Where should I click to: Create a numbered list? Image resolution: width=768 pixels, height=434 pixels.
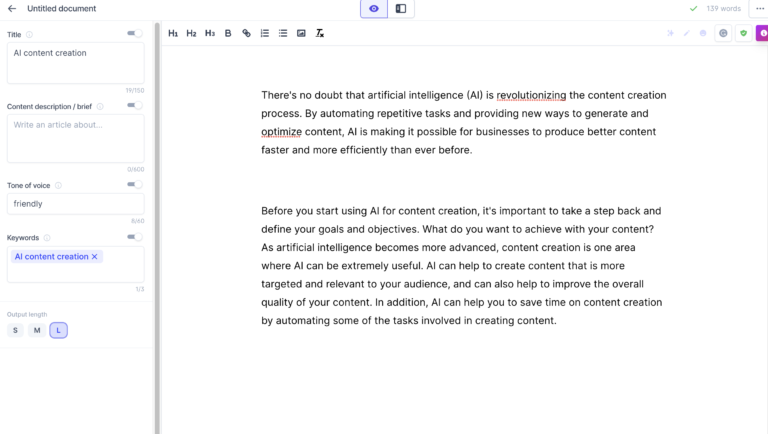click(x=264, y=33)
